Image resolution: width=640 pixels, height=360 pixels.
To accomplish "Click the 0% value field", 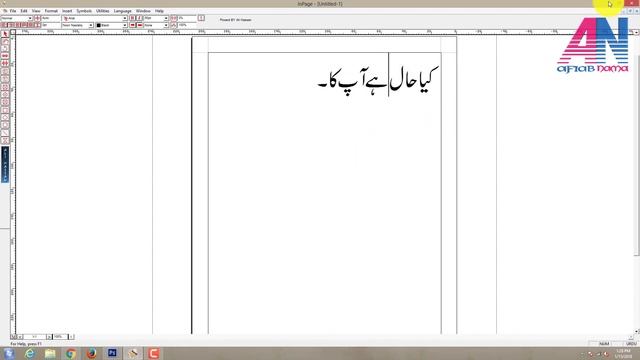I will (187, 18).
